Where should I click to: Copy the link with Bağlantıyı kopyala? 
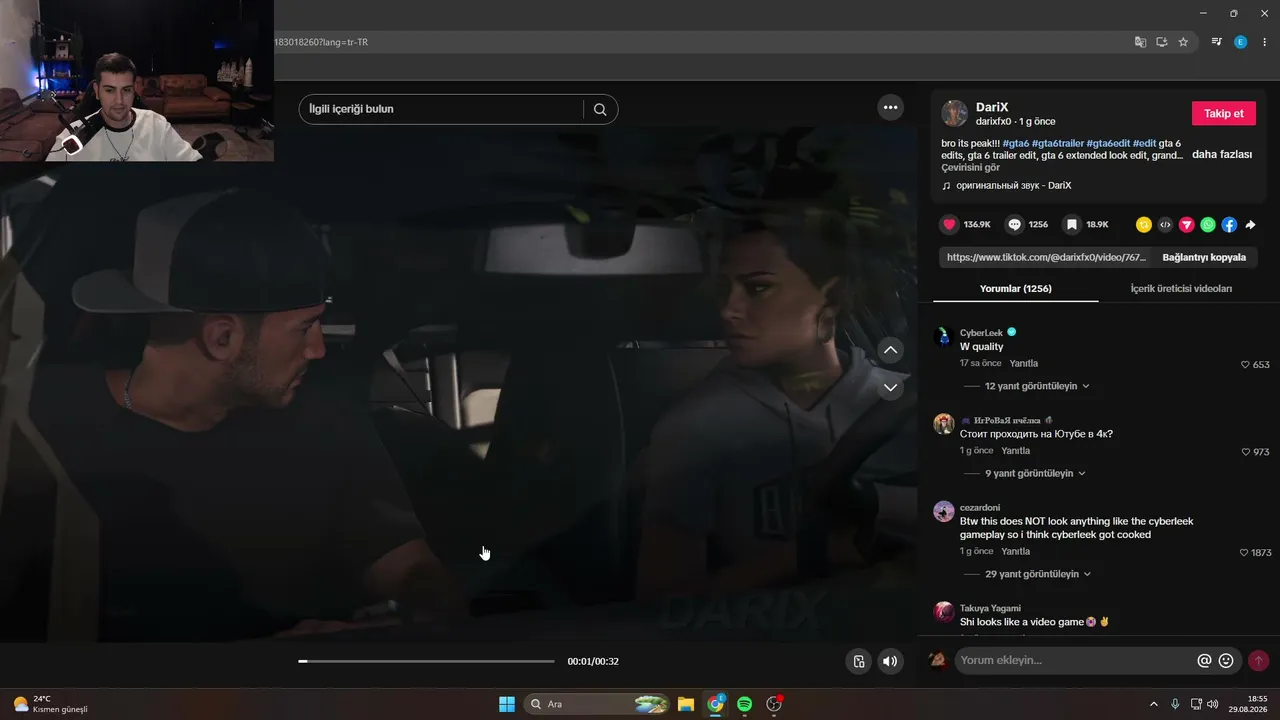pos(1204,257)
